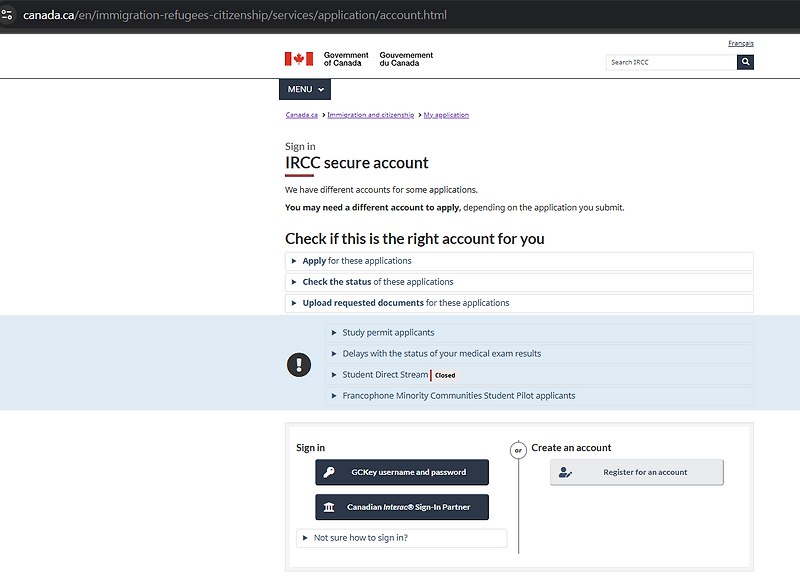Expand Francophone Minority Communities Student Pilot notice
800x586 pixels.
[539, 396]
